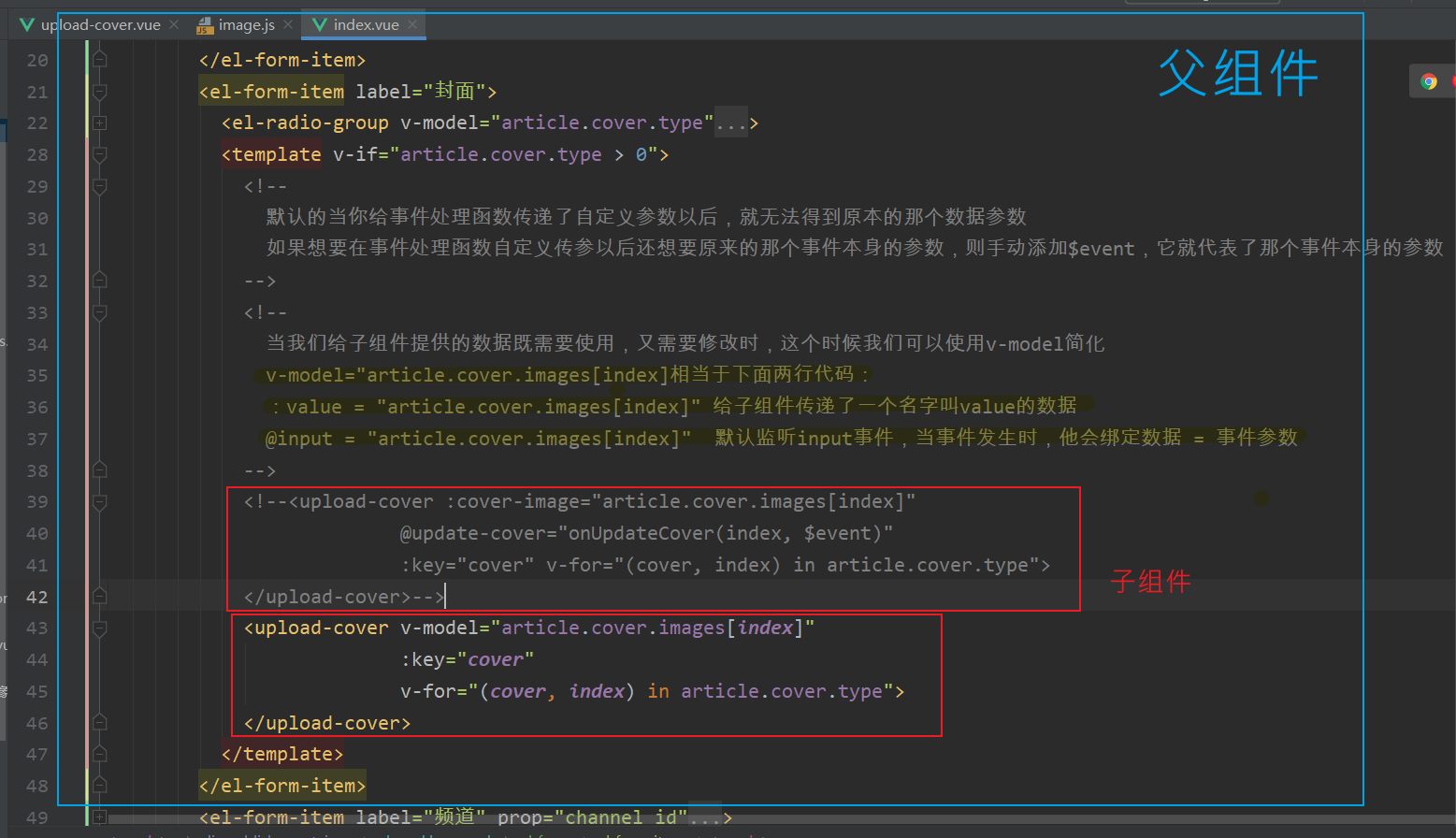1456x838 pixels.
Task: Click the closing </el-form-item> on line 48
Action: click(282, 786)
